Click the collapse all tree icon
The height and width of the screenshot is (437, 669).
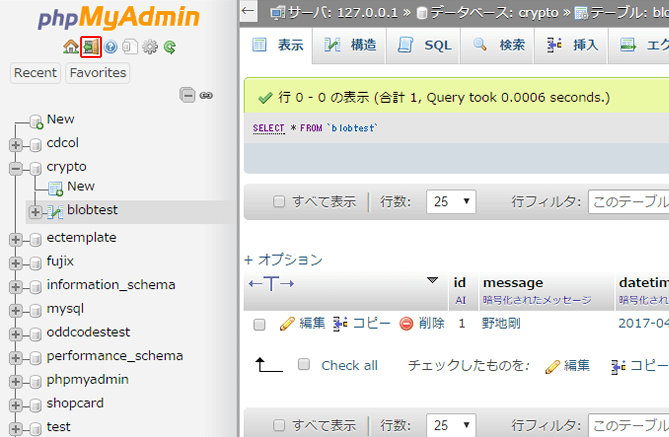187,95
